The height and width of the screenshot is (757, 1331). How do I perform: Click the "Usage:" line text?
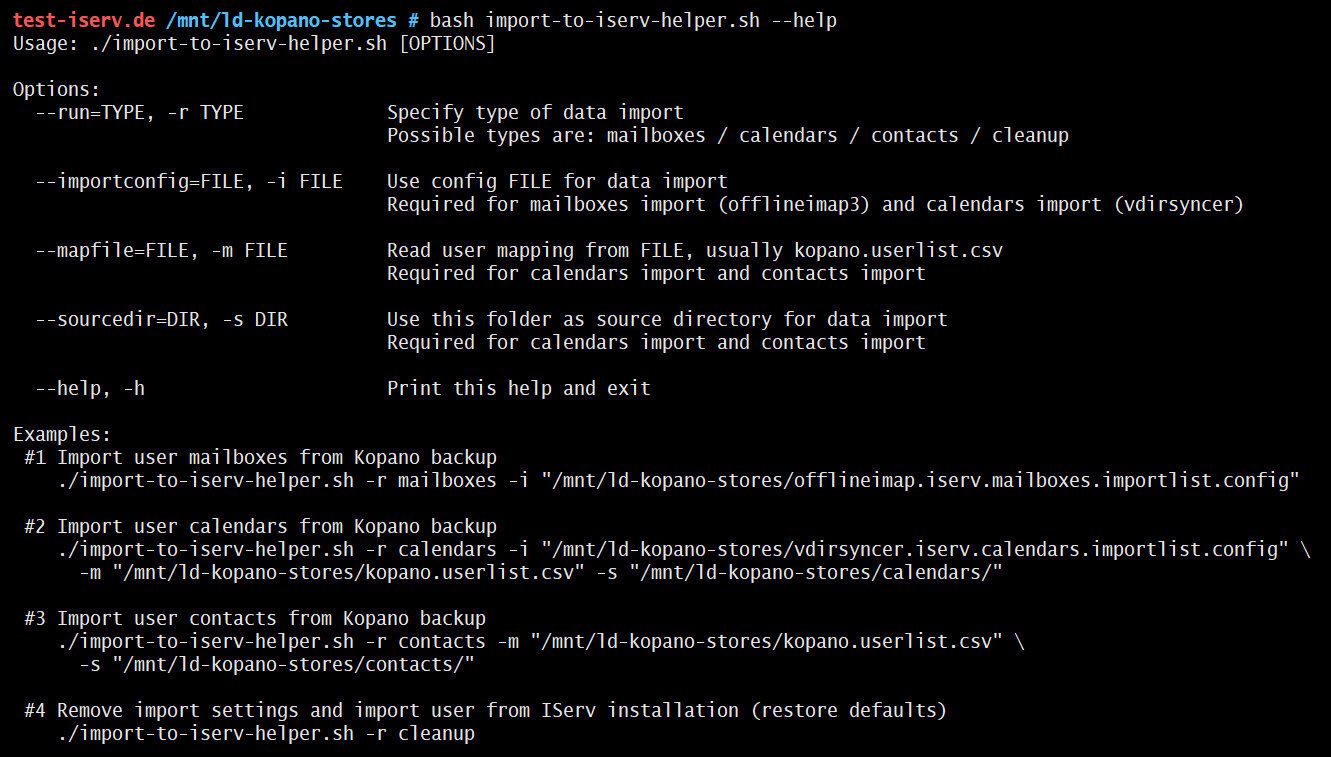pyautogui.click(x=254, y=44)
